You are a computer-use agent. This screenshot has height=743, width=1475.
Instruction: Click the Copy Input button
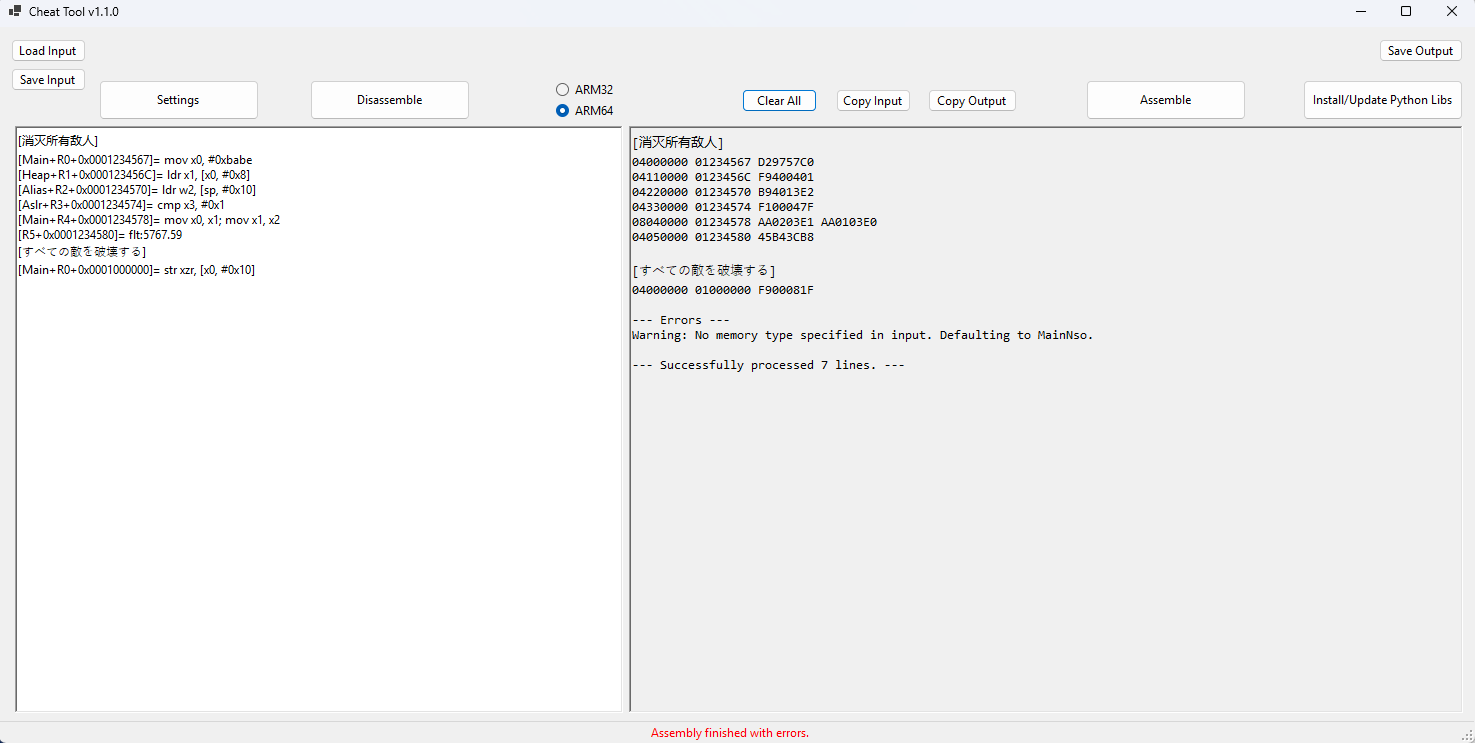coord(873,101)
